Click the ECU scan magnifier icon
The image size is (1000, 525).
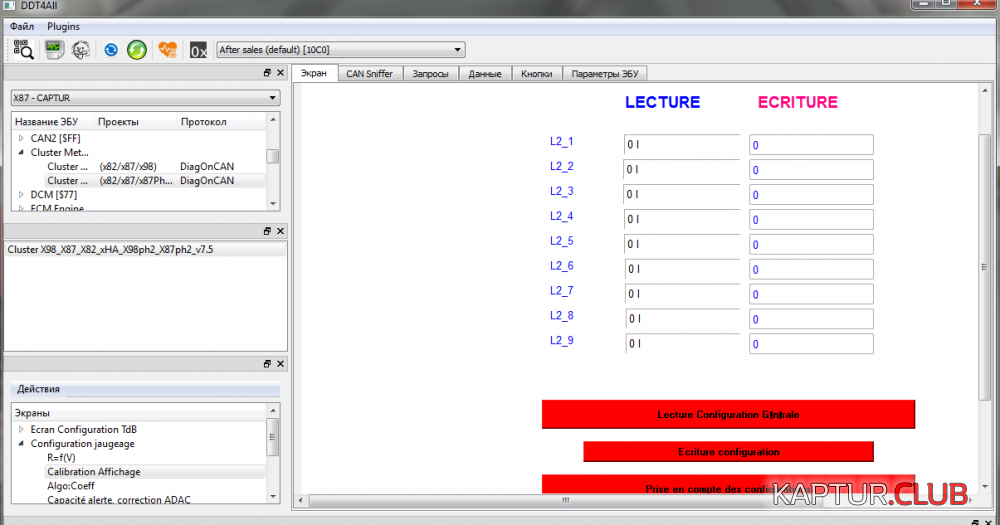pyautogui.click(x=23, y=49)
